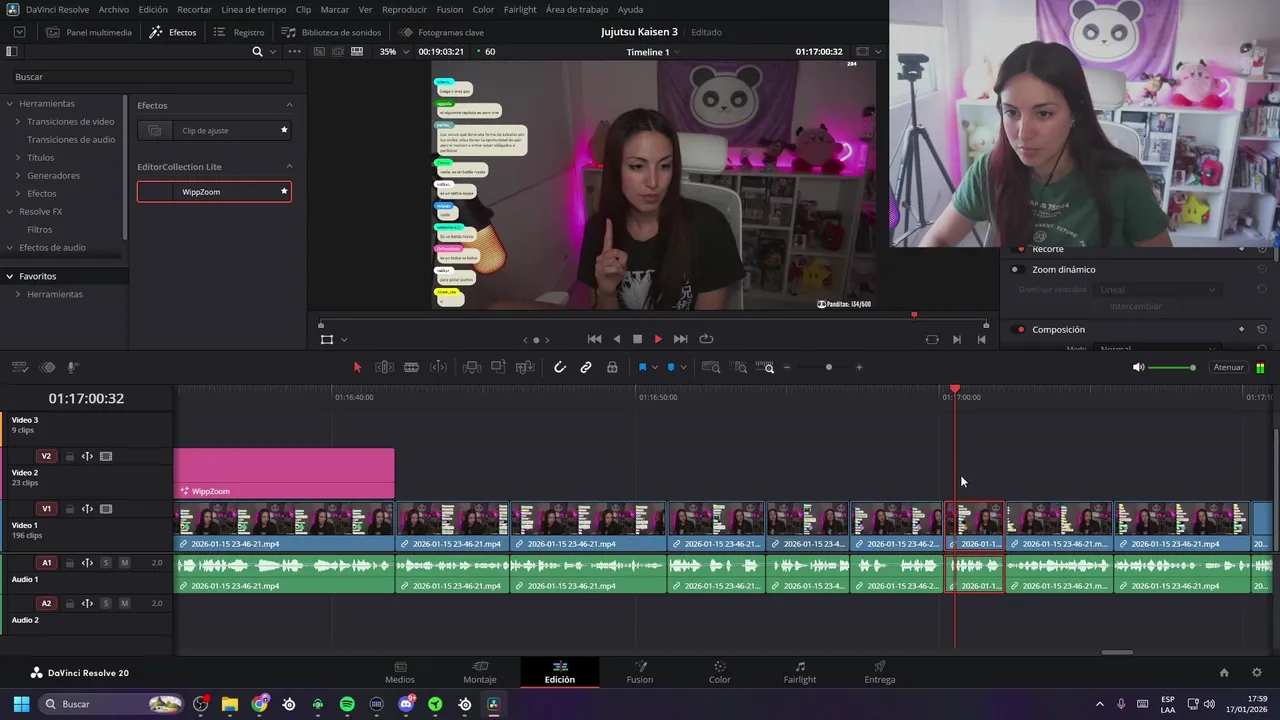Solo the Audio 1 track
Screen dimensions: 1280x720
tap(106, 563)
